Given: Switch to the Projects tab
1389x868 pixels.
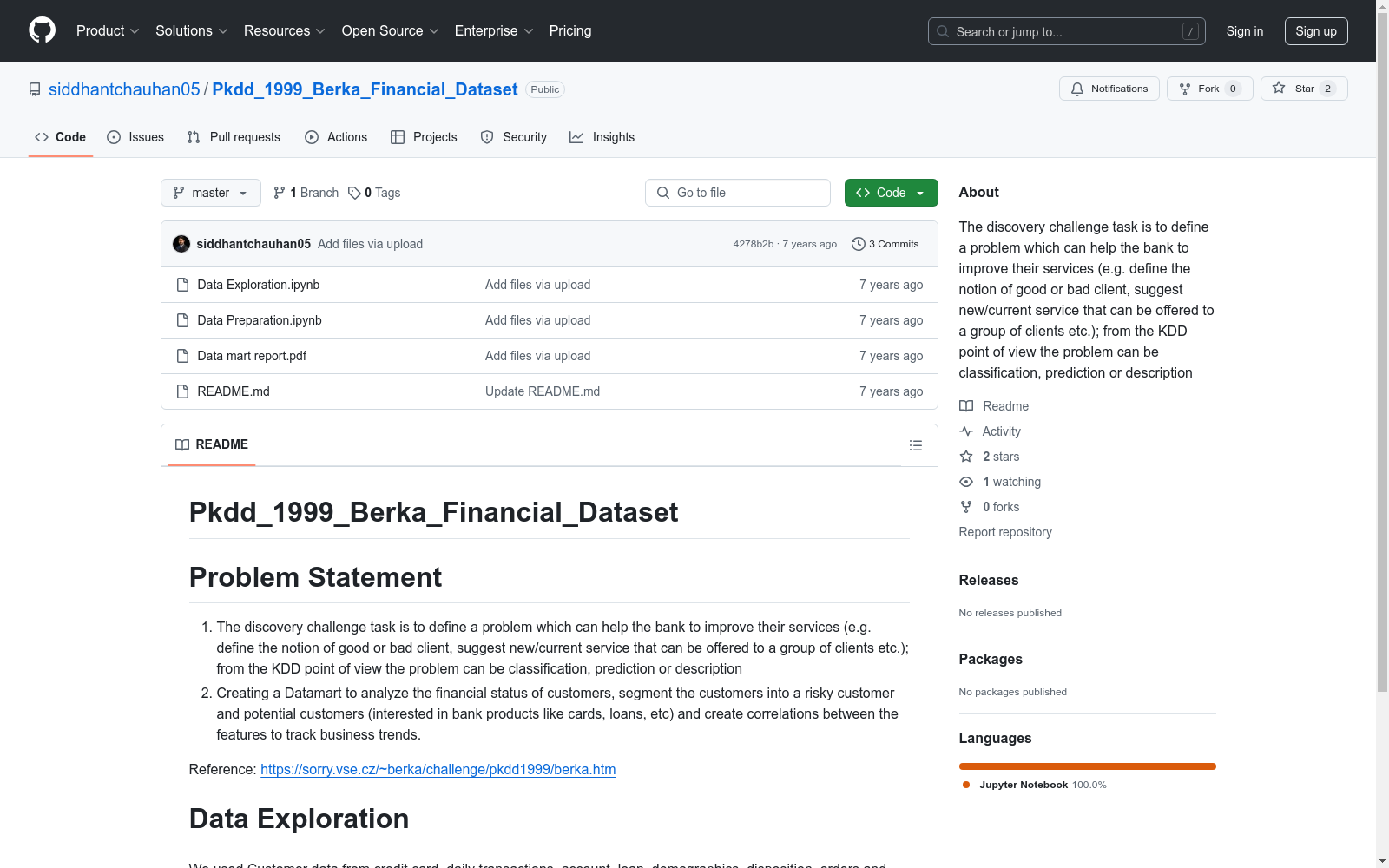Looking at the screenshot, I should tap(424, 137).
